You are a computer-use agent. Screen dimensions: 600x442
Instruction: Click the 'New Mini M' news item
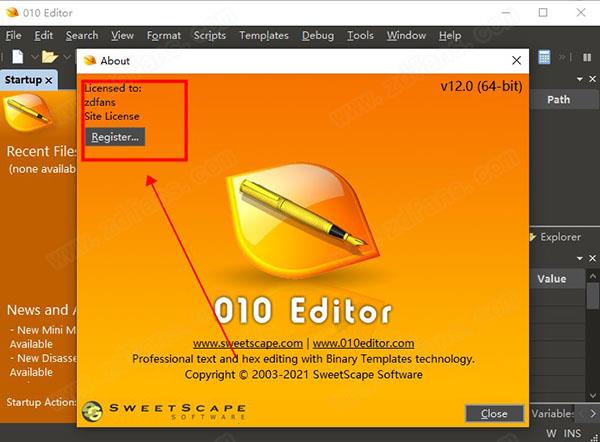(x=43, y=337)
